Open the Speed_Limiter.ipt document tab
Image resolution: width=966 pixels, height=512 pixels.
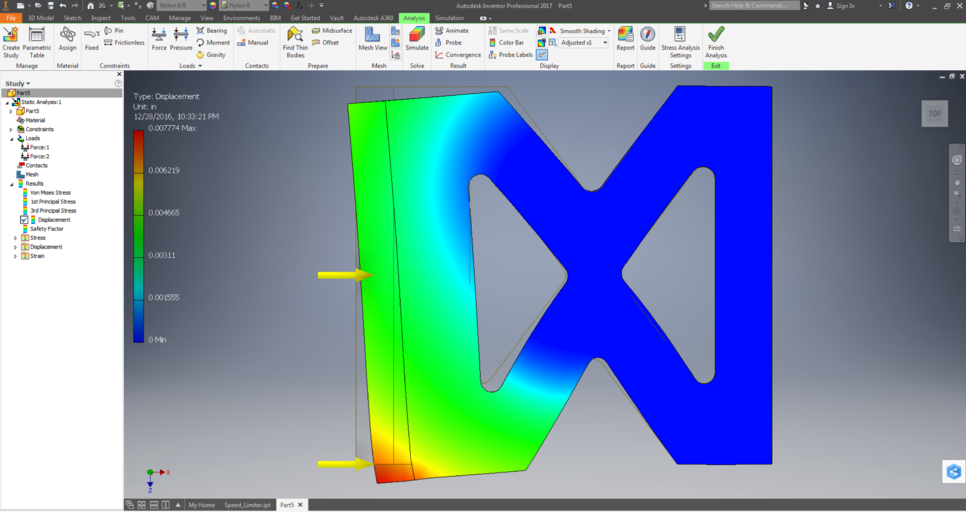click(x=246, y=505)
